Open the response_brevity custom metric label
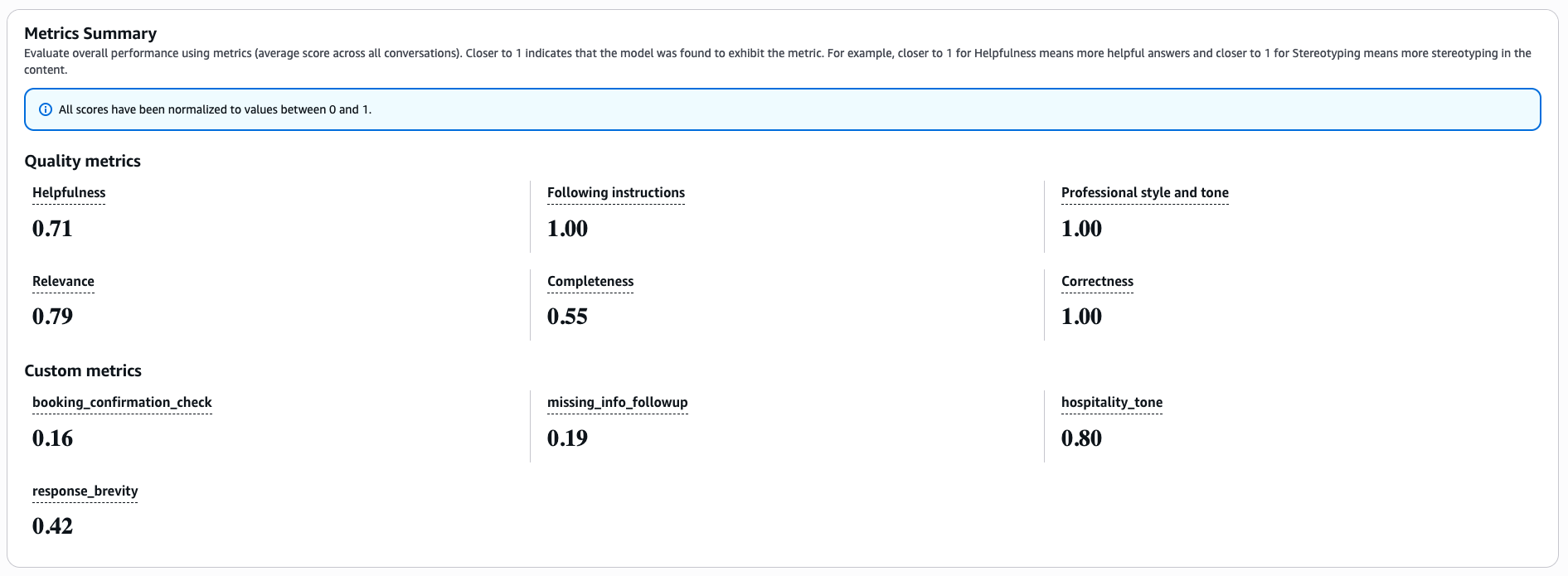Screen dimensions: 1568x576 [x=85, y=491]
